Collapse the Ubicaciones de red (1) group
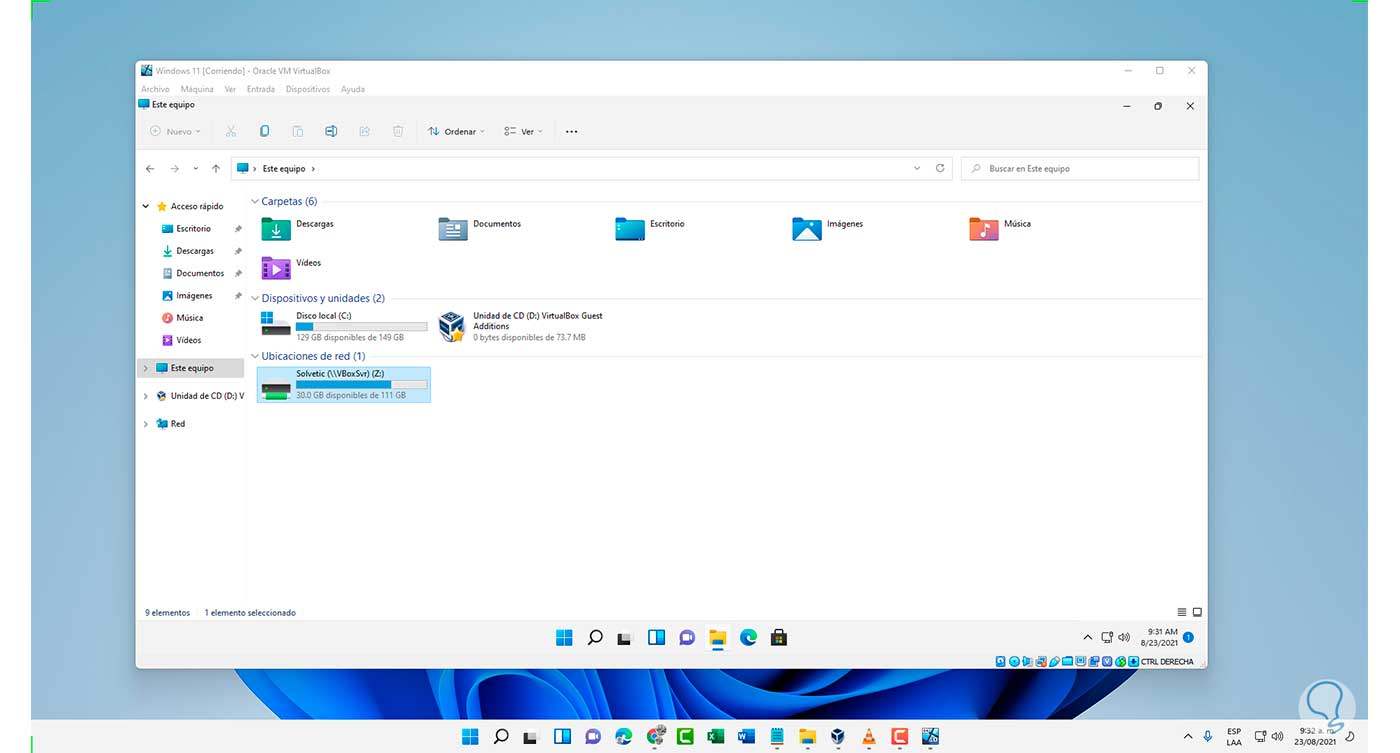Image resolution: width=1400 pixels, height=753 pixels. (255, 356)
